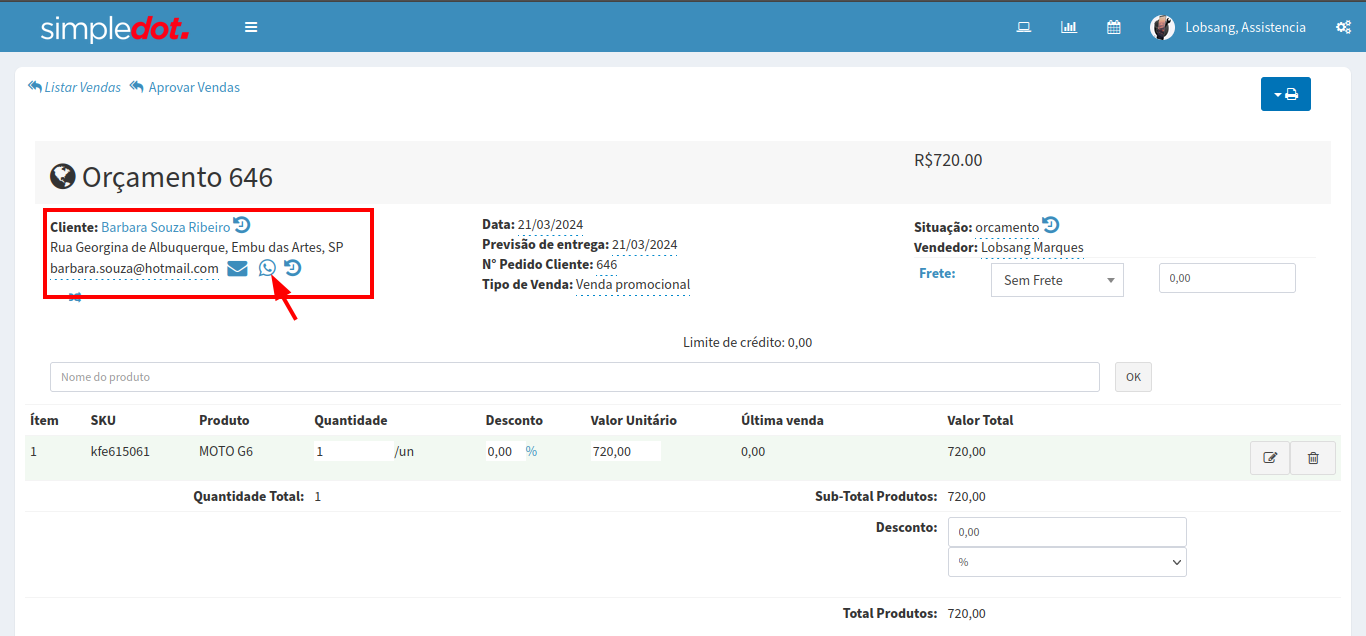Image resolution: width=1366 pixels, height=636 pixels.
Task: Open the hamburger menu in header
Action: [251, 27]
